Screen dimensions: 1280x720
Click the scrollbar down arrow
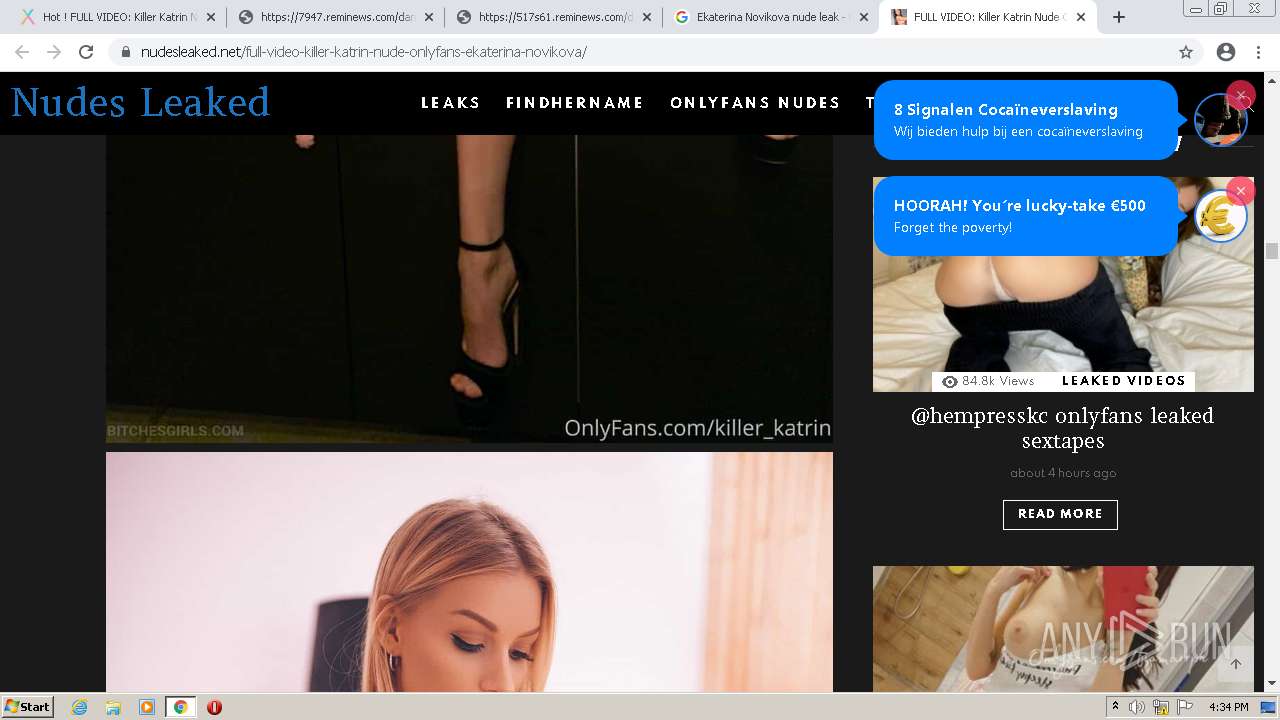click(x=1272, y=684)
